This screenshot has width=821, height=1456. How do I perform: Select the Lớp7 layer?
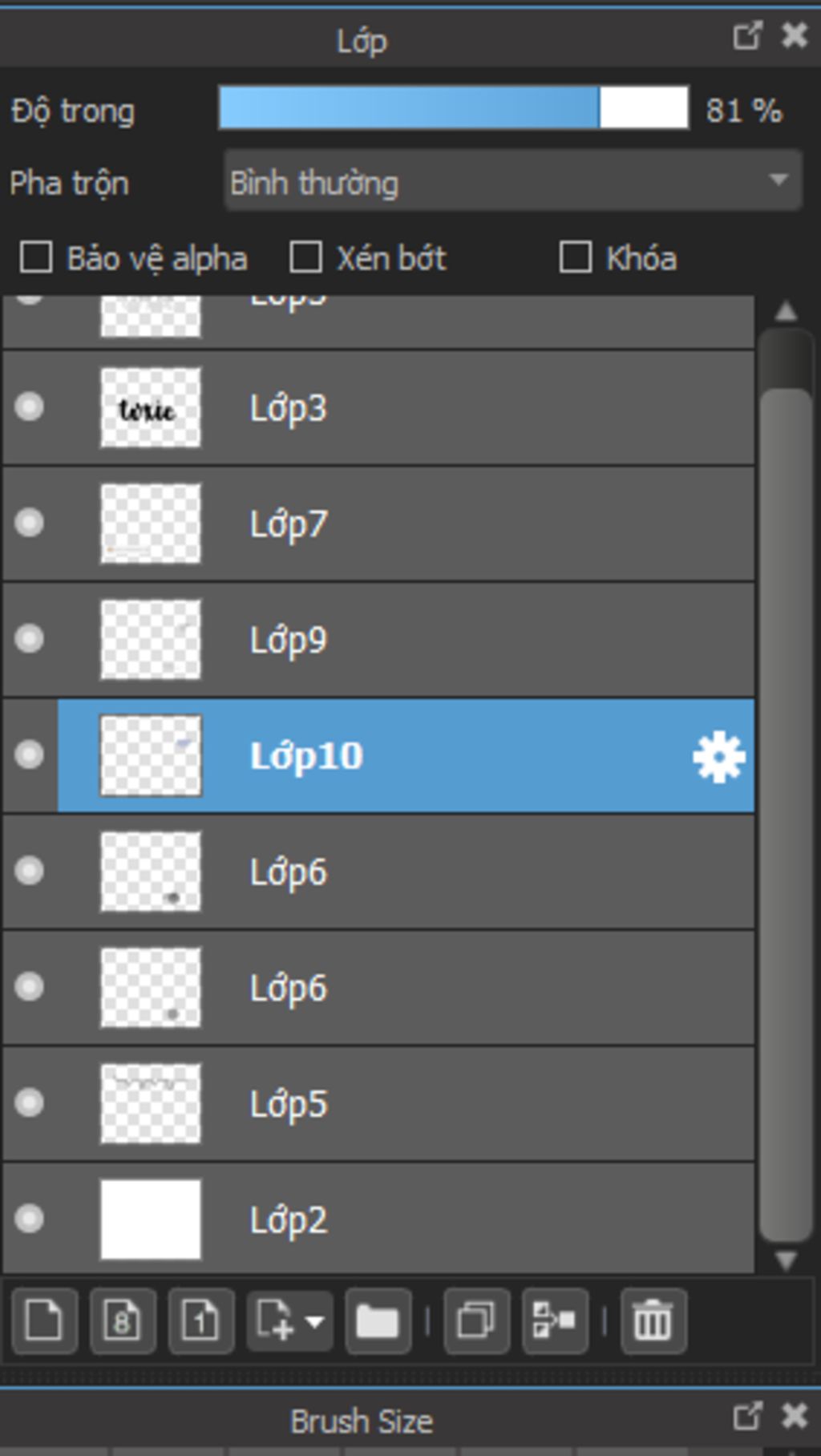point(378,524)
